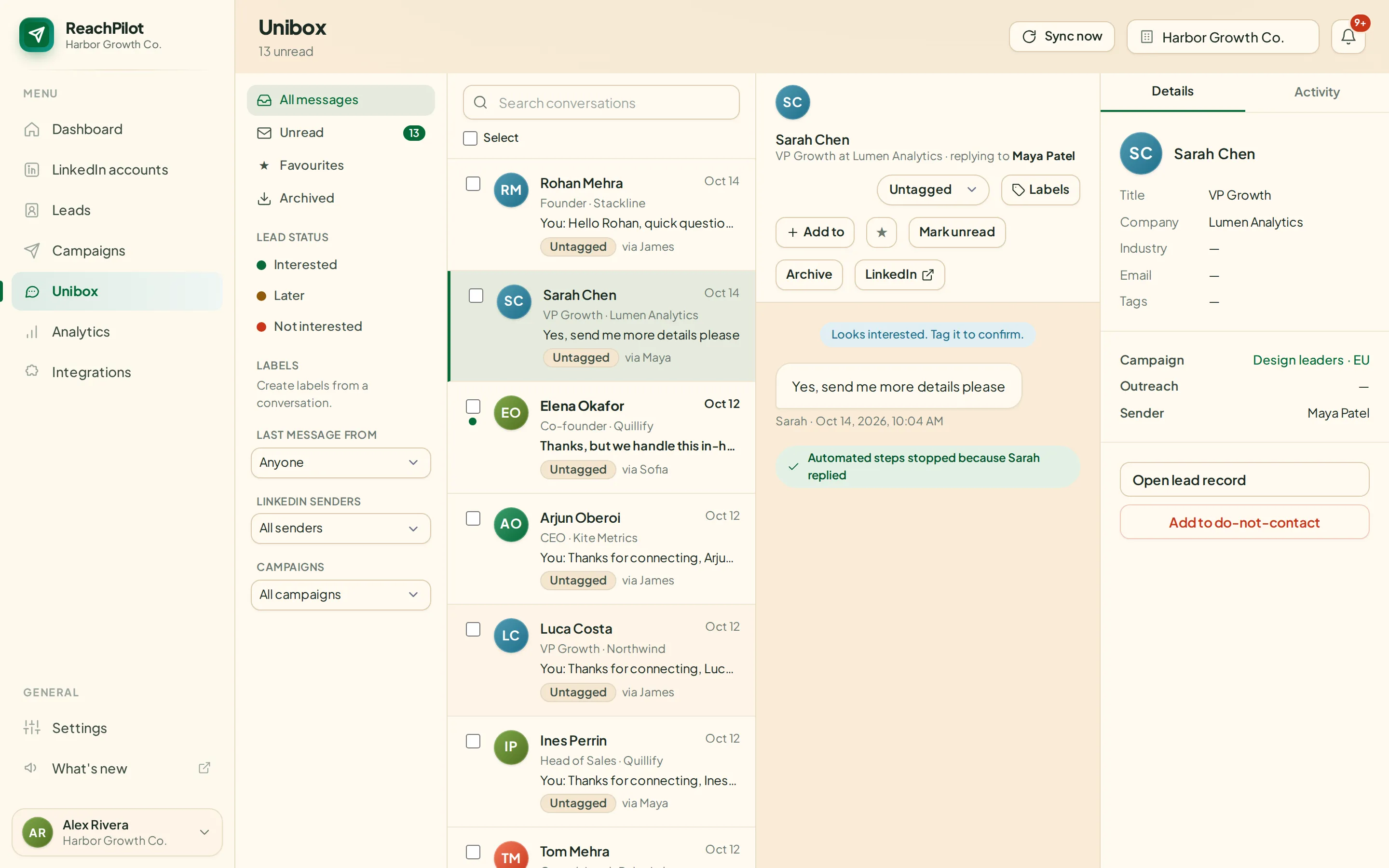Star this conversation as favourite
This screenshot has width=1389, height=868.
881,232
